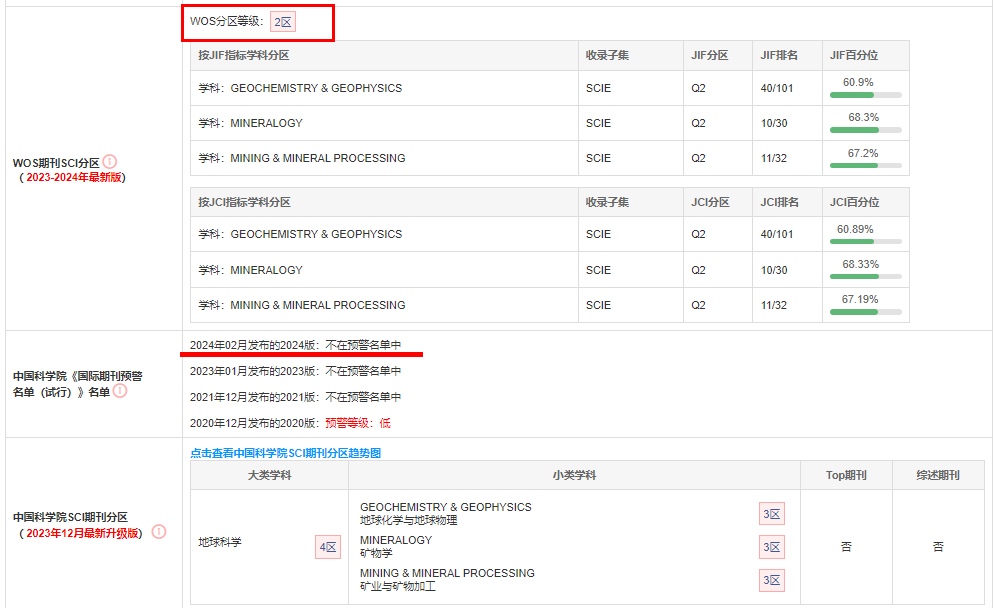Open the info tooltip beside WOS期刊SCI分区
Viewport: 995px width, 608px height.
109,159
